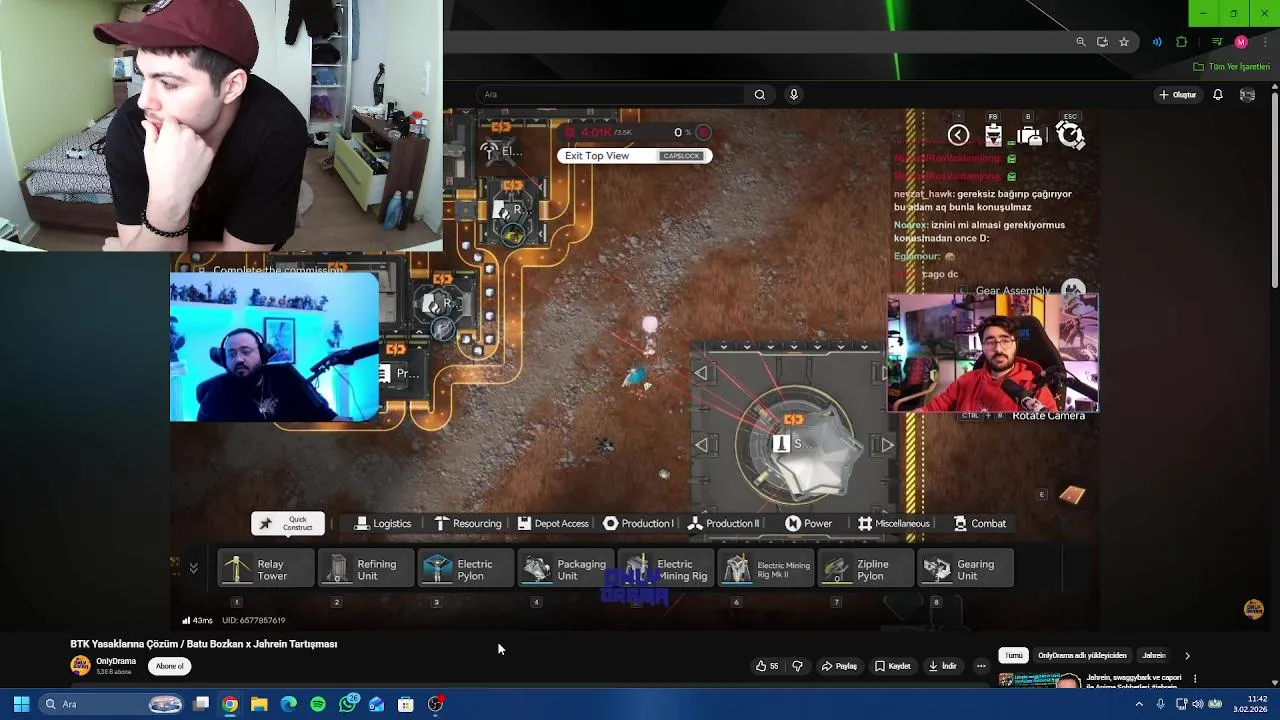Select Electric Pylon building slot
The image size is (1280, 720).
point(466,569)
